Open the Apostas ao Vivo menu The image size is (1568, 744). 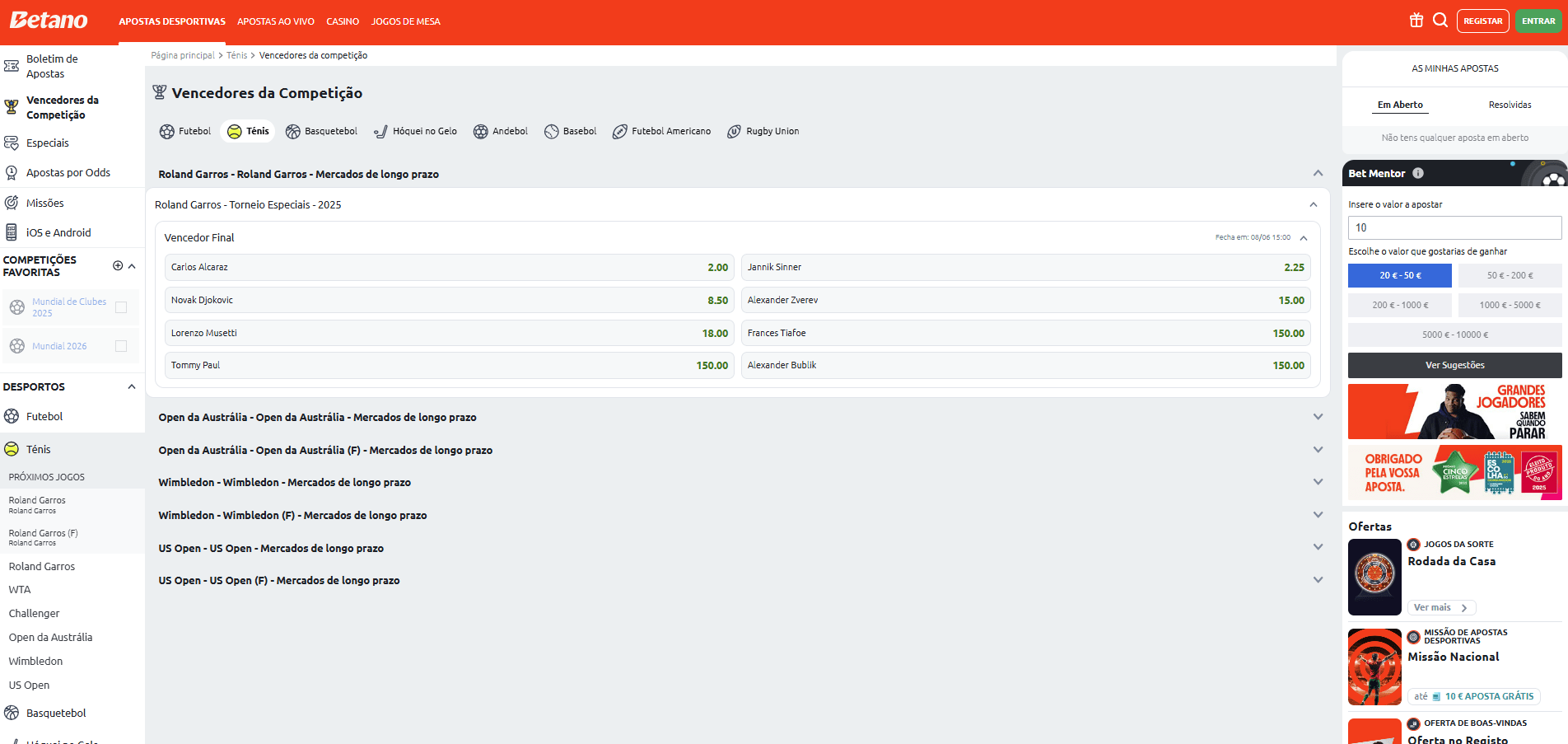tap(276, 21)
